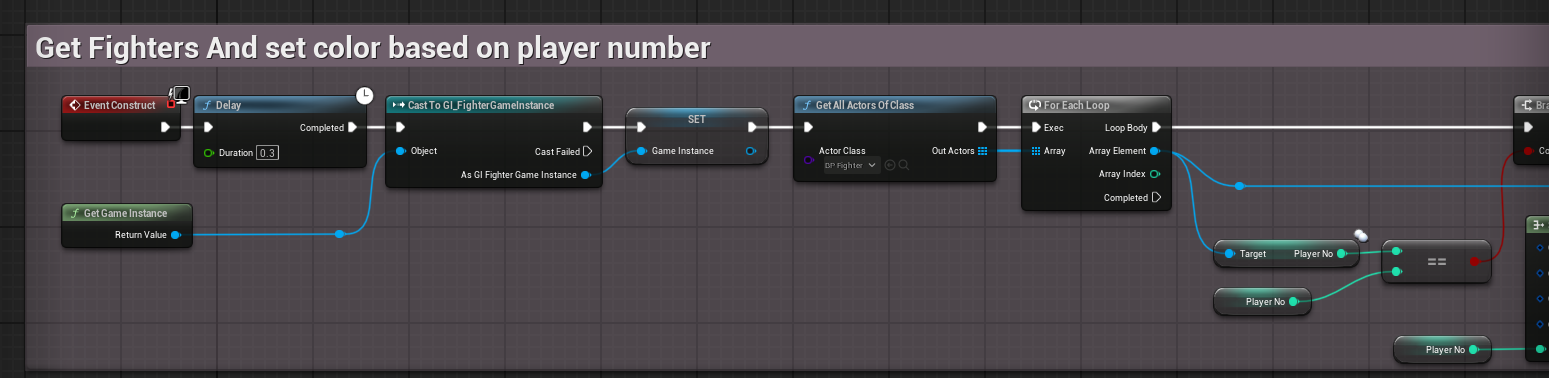Image resolution: width=1549 pixels, height=378 pixels.
Task: Click the For Each Loop Exec input pin
Action: [x=1037, y=127]
